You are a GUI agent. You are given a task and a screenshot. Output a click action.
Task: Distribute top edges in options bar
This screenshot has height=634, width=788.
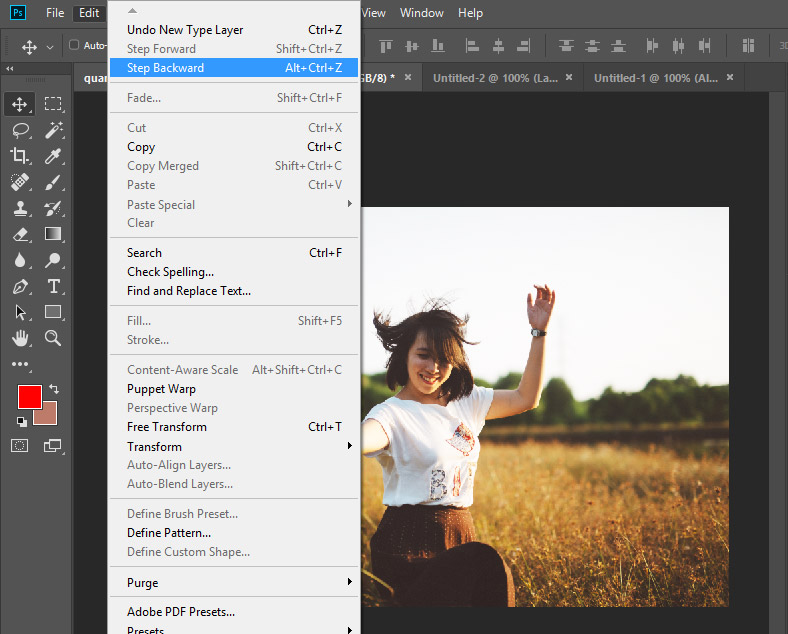566,46
